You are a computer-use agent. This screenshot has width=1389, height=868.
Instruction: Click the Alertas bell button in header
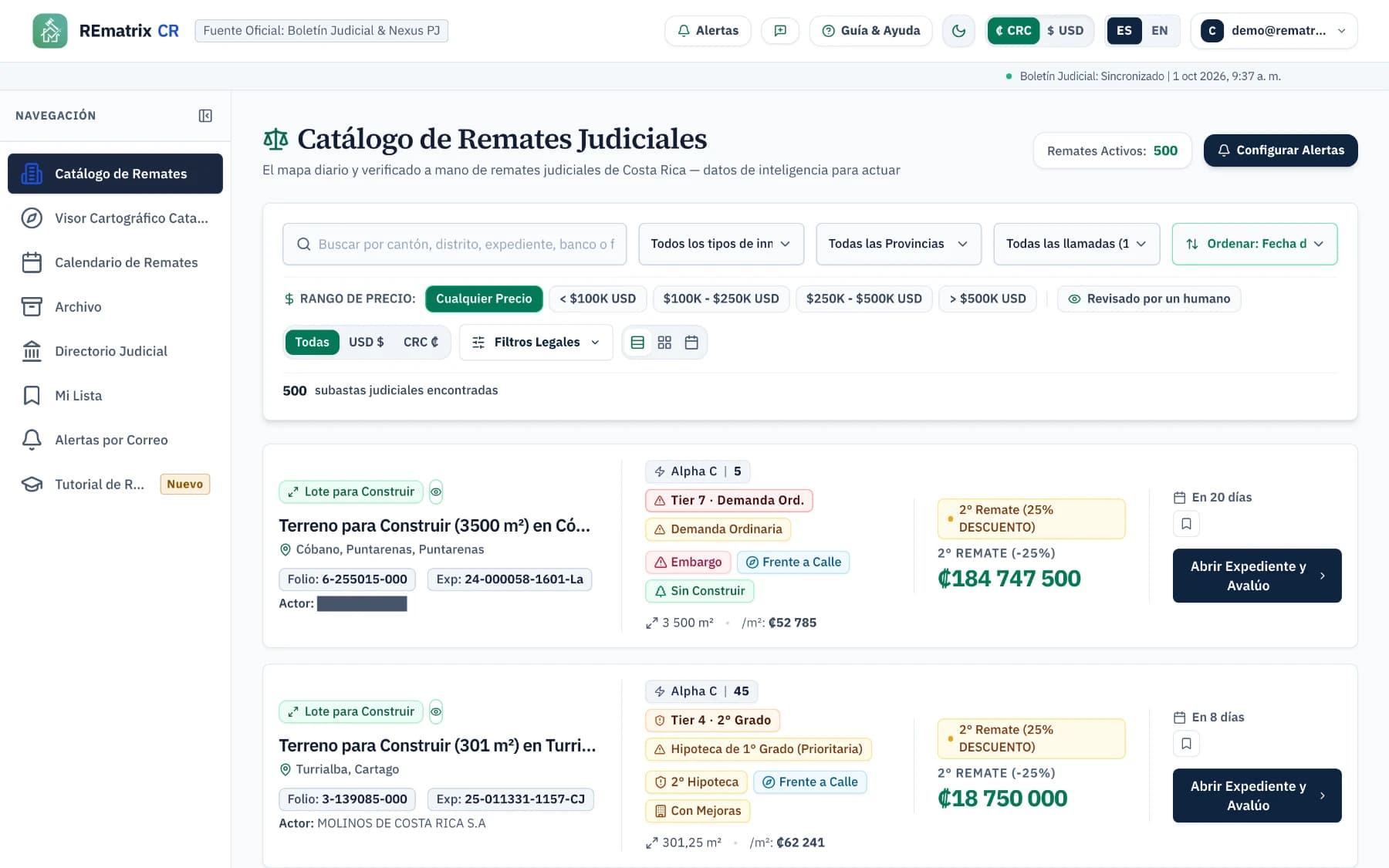[x=708, y=31]
